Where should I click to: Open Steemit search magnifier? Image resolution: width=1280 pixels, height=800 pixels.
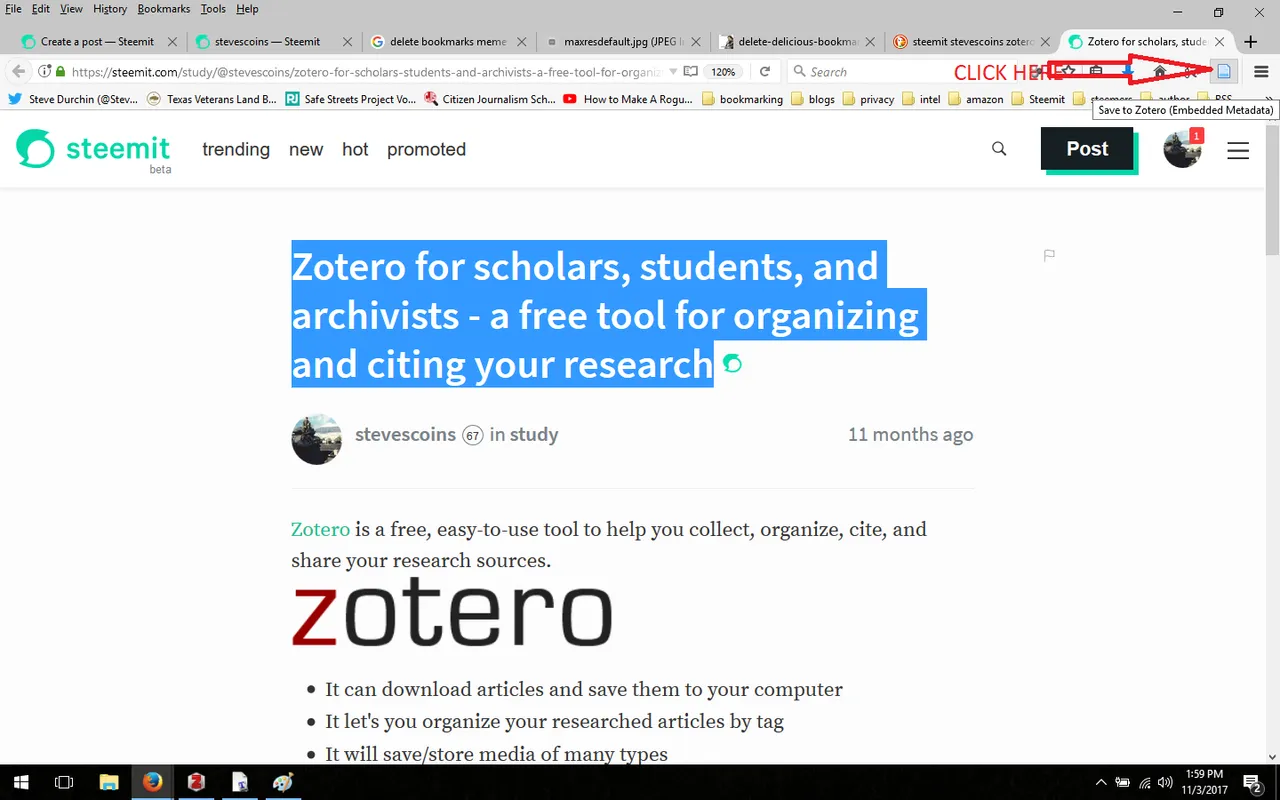point(999,149)
